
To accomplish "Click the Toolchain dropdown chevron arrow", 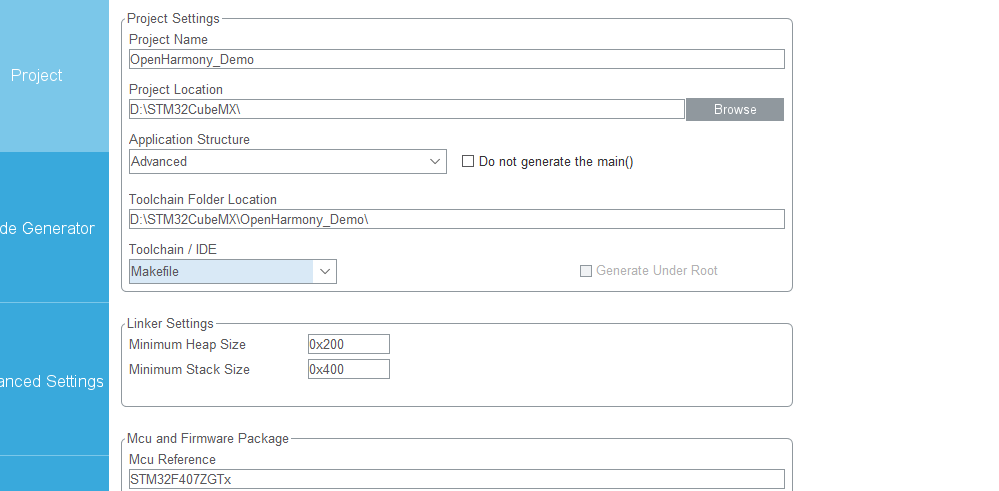I will pos(325,271).
